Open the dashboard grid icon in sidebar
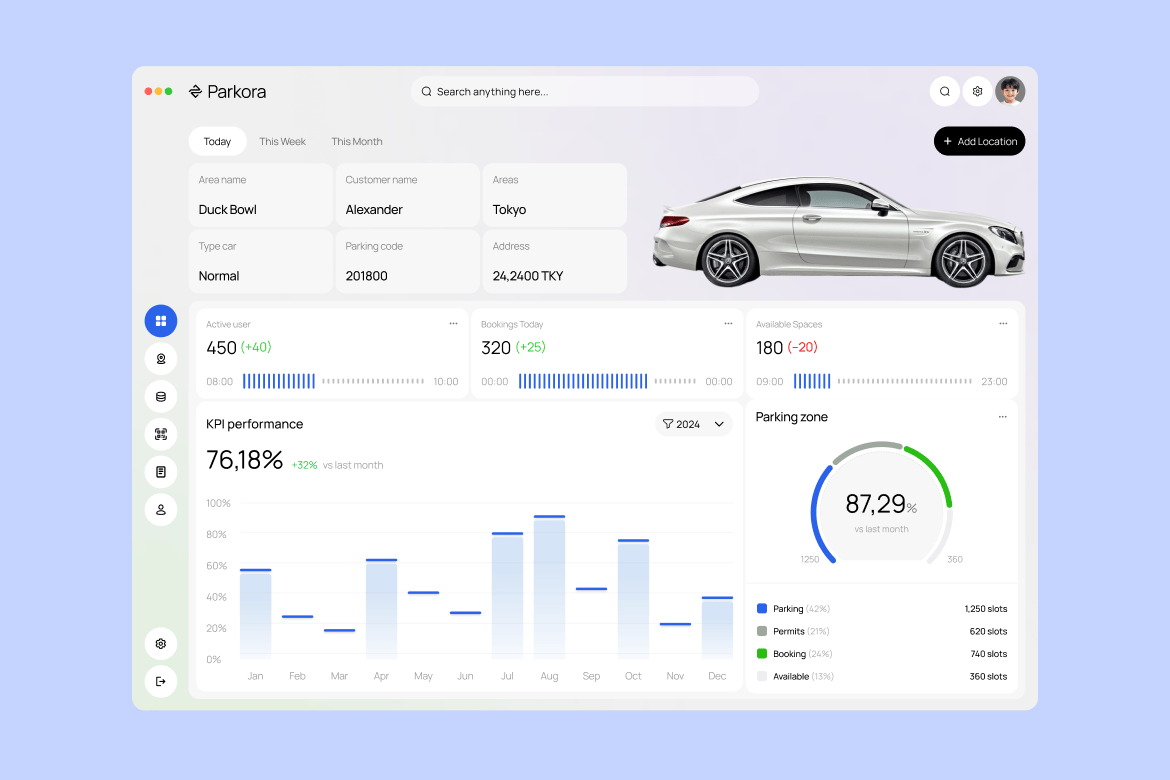 [161, 321]
